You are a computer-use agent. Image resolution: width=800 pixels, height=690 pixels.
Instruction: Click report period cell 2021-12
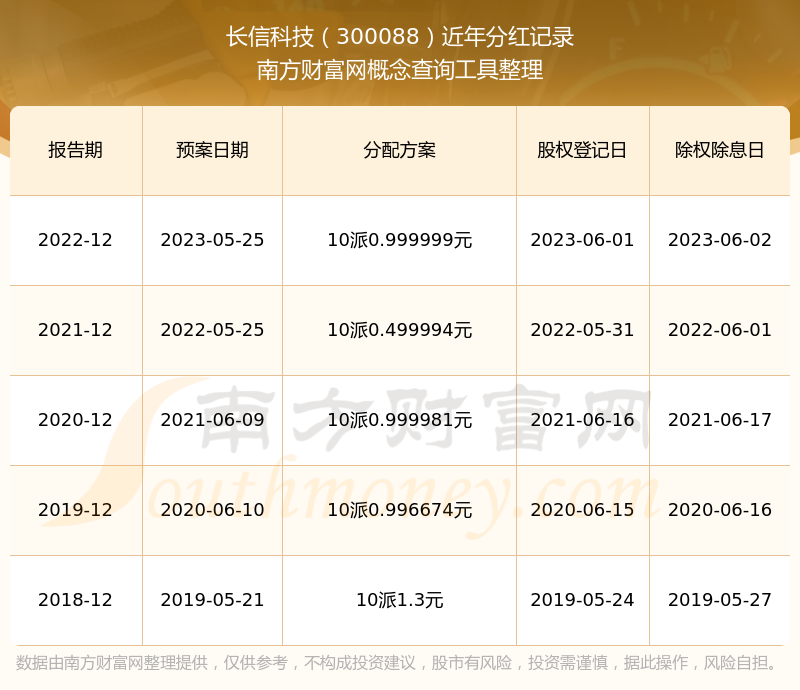(x=76, y=330)
